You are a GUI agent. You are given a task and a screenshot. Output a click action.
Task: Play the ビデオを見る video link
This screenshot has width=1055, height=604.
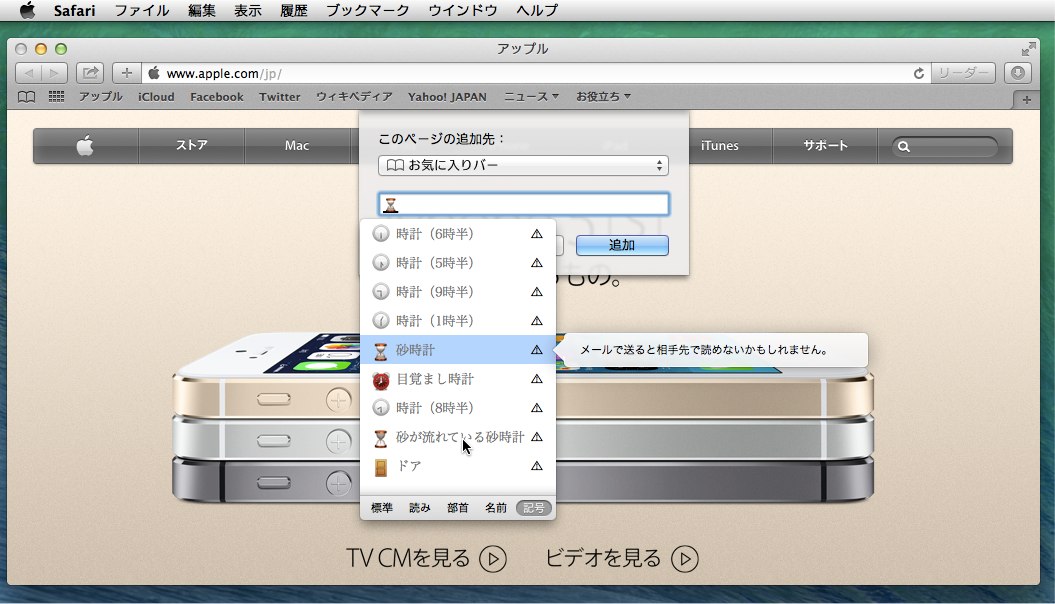point(622,558)
